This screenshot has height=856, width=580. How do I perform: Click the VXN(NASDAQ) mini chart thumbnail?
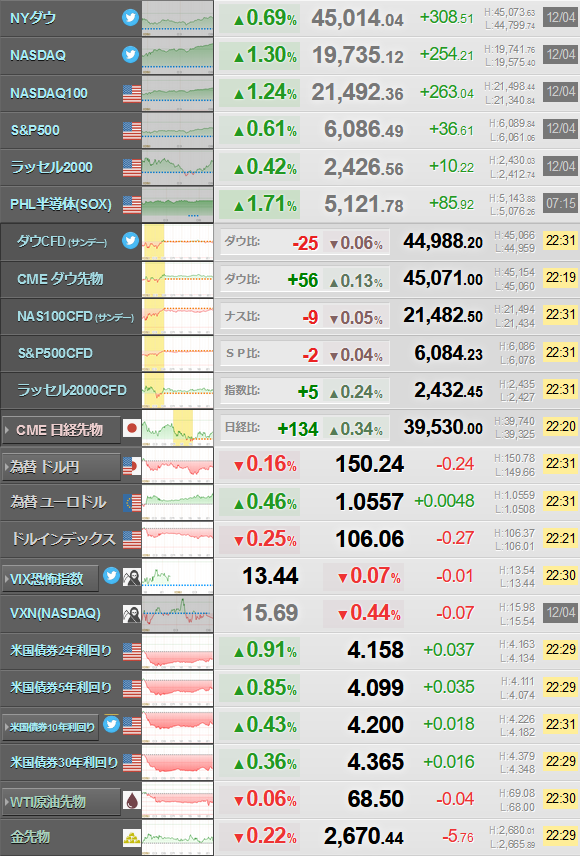click(177, 613)
